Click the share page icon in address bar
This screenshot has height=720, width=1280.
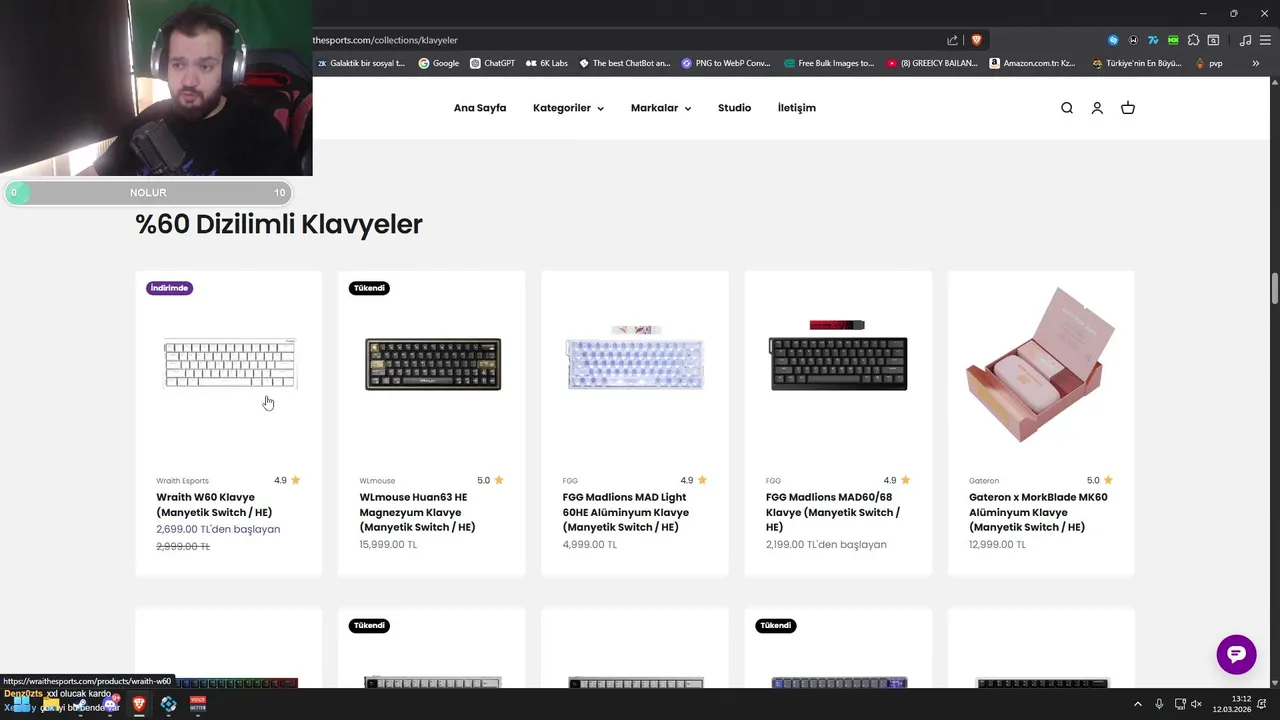point(953,40)
